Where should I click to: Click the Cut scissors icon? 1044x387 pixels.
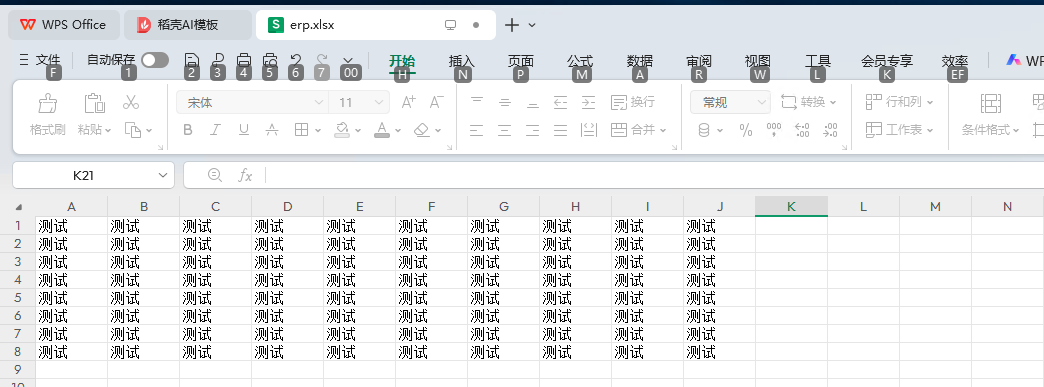click(130, 102)
